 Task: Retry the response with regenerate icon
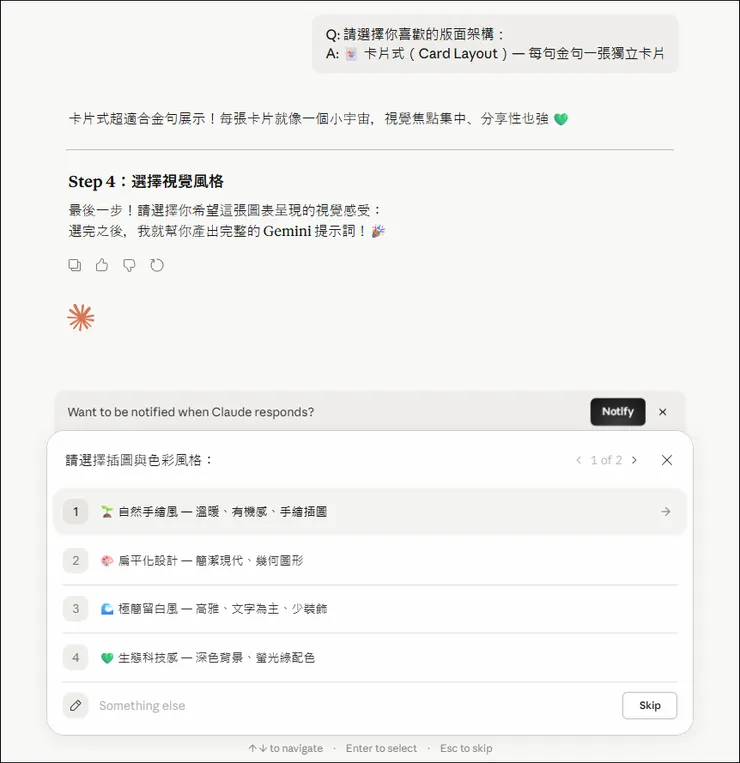(x=157, y=265)
